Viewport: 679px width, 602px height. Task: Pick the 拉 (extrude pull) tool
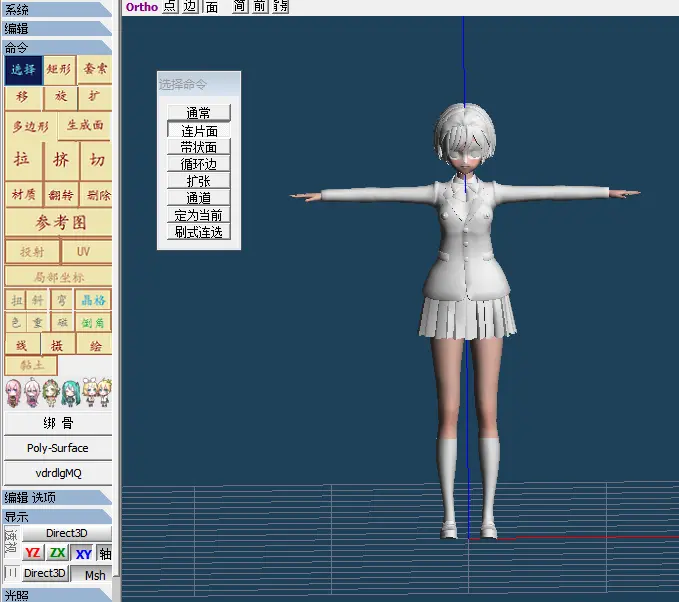[23, 160]
